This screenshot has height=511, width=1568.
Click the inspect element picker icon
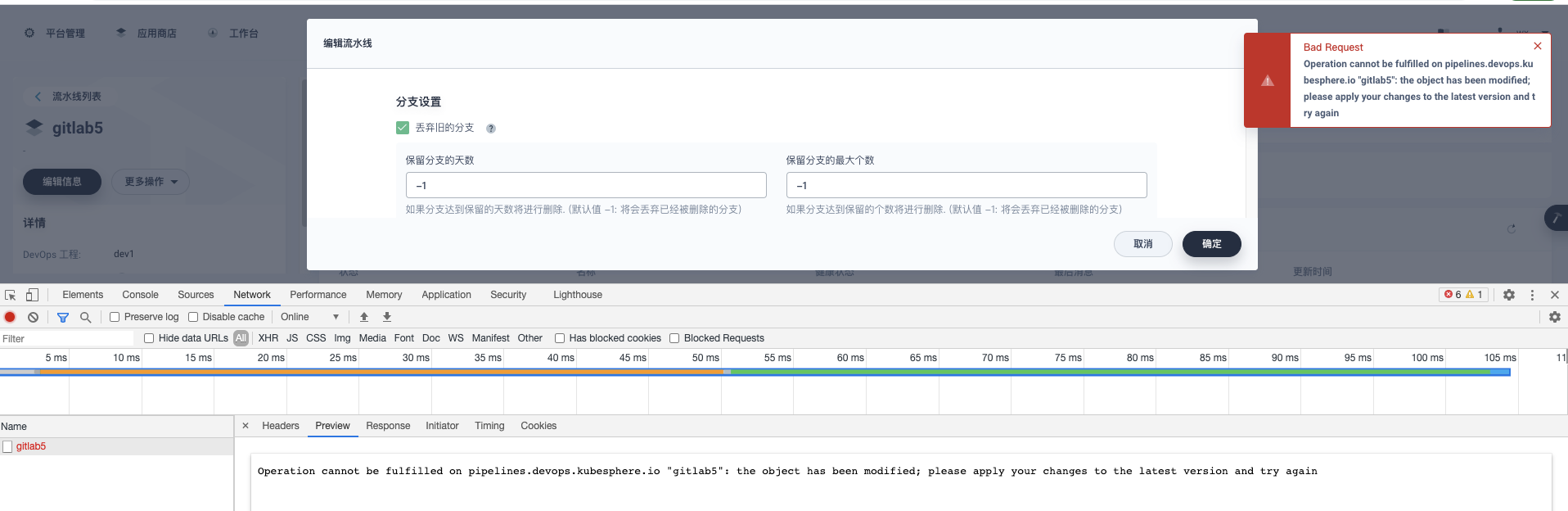(x=10, y=295)
